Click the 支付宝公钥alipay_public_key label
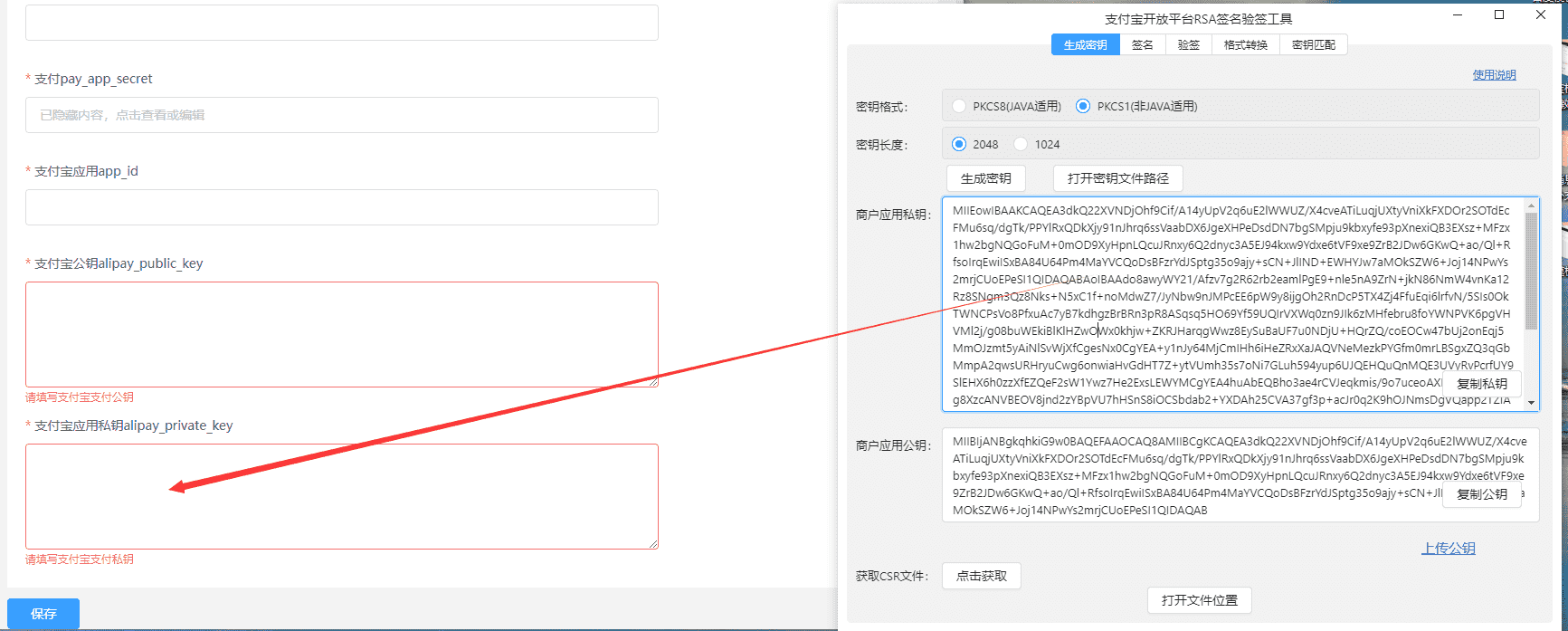Viewport: 1568px width, 631px height. tap(119, 263)
